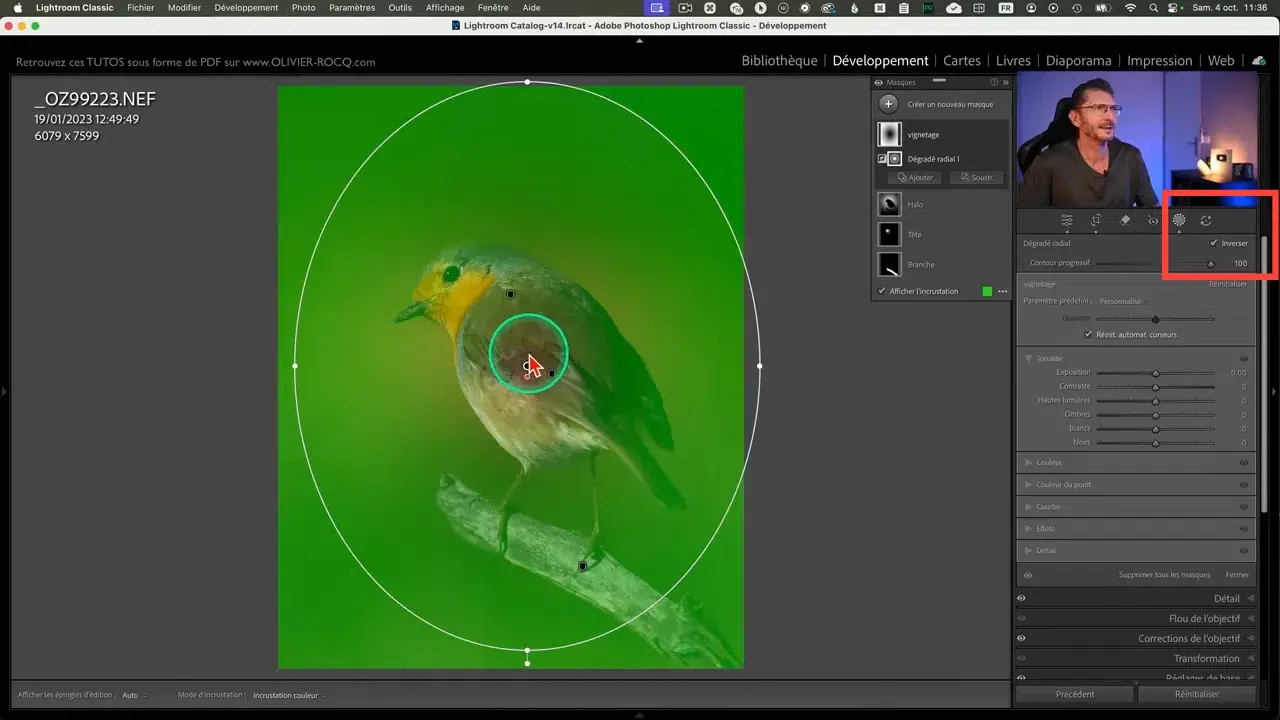Screen dimensions: 1280x720
Task: Hide Tonalité adjustments with the eye icon
Action: [1244, 358]
